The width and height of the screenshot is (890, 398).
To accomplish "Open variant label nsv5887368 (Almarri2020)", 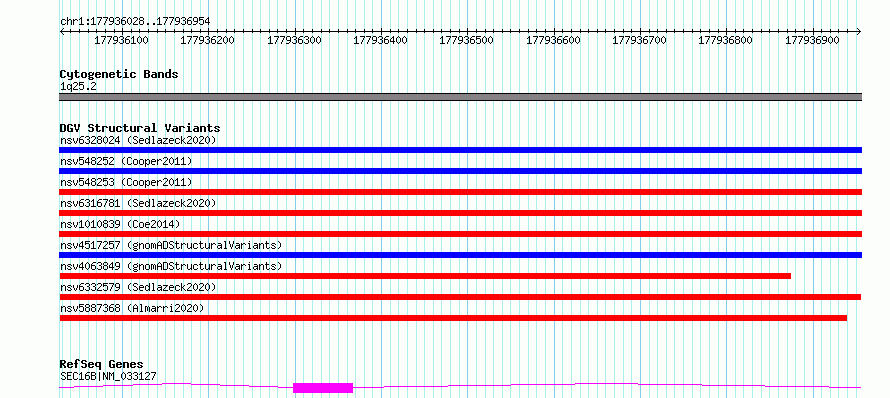I will coord(132,308).
